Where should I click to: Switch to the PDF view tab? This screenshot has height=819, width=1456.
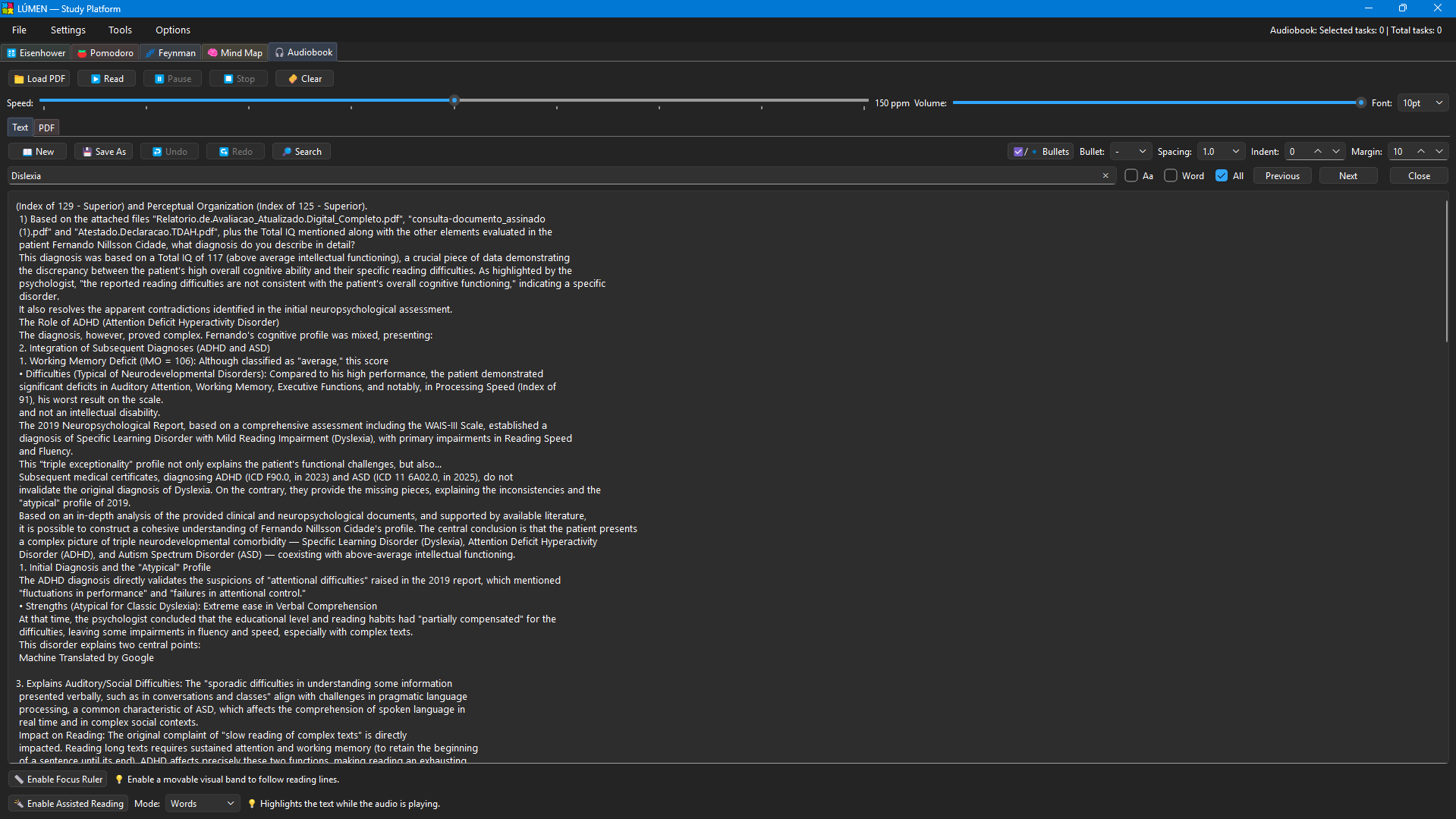click(46, 128)
